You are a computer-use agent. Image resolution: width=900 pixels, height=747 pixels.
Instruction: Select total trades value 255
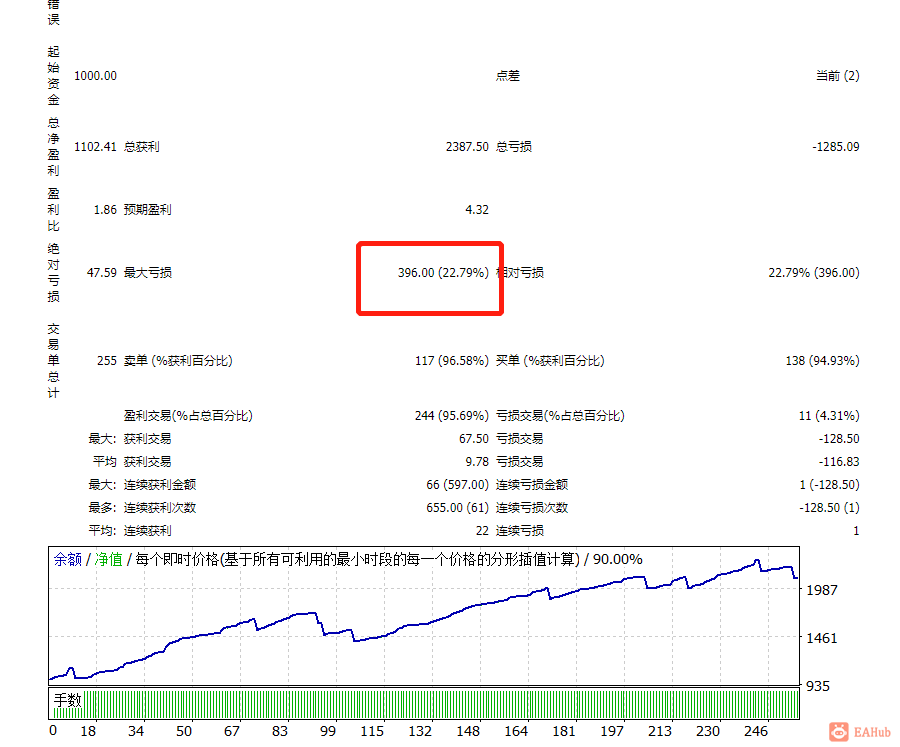pos(107,361)
